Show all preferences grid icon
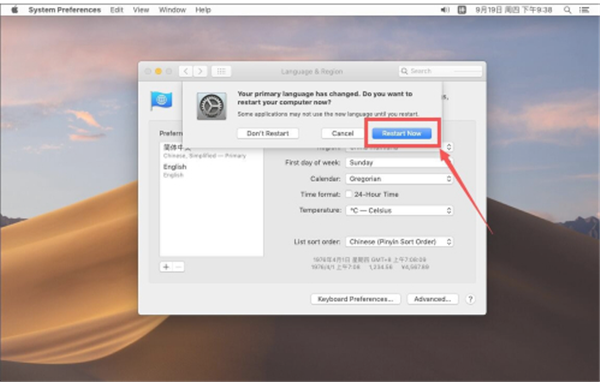 tap(221, 71)
